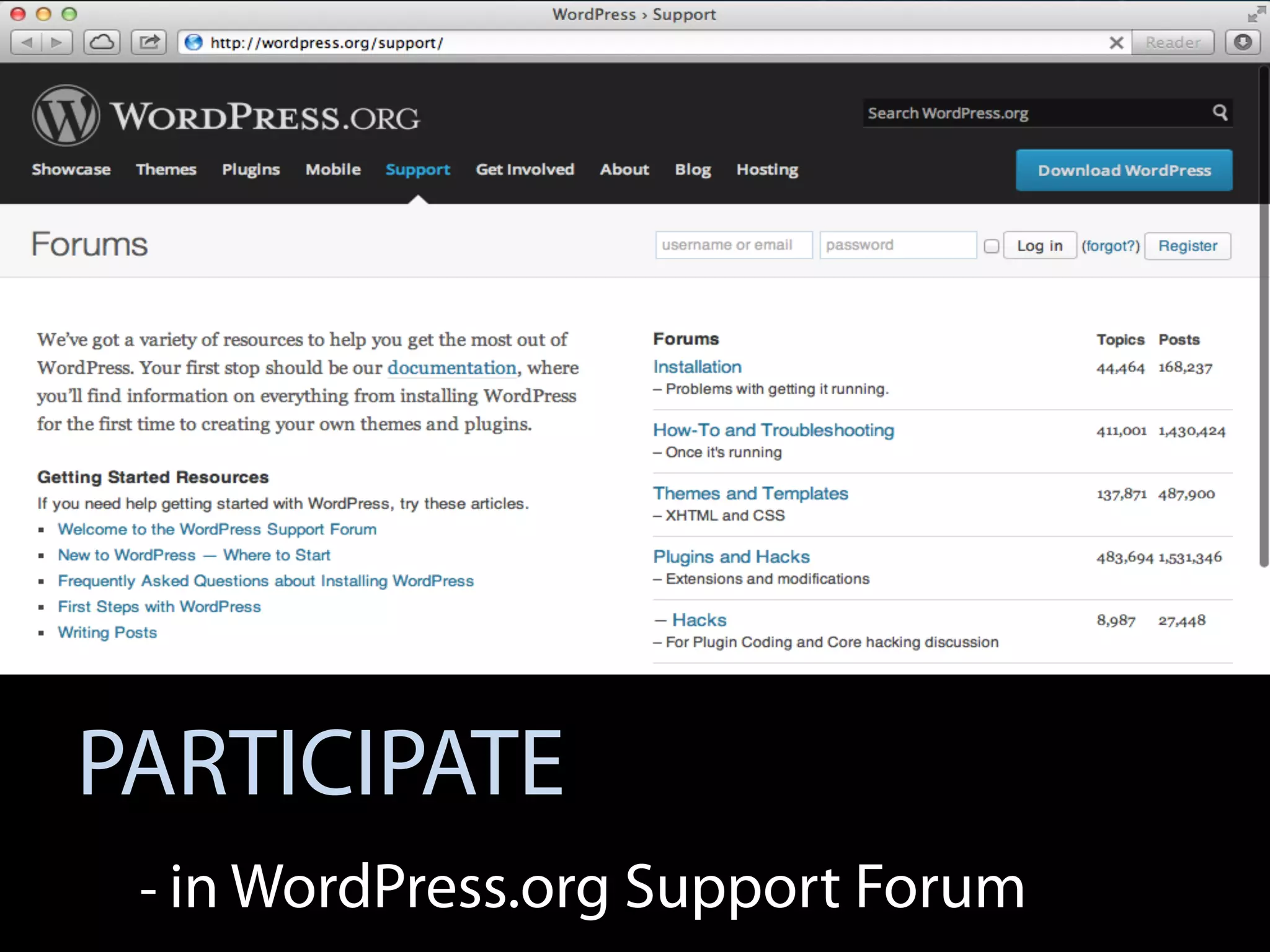
Task: Click the WORDPRESS.ORG wordmark
Action: click(x=265, y=117)
